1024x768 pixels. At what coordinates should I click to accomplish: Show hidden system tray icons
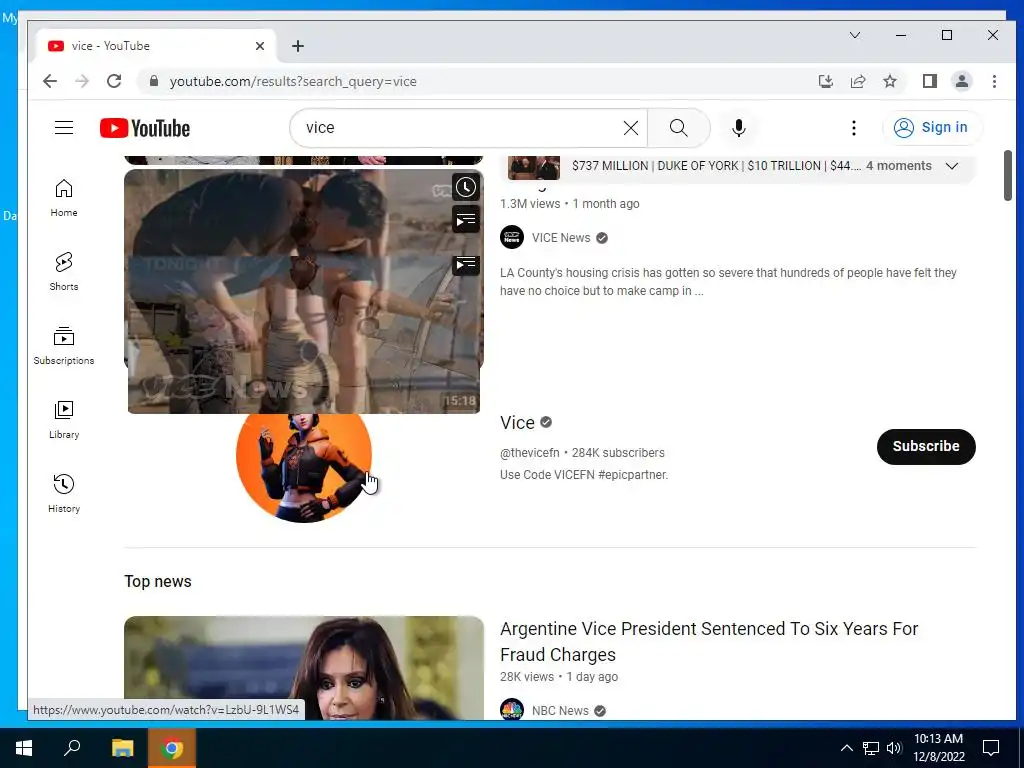846,748
